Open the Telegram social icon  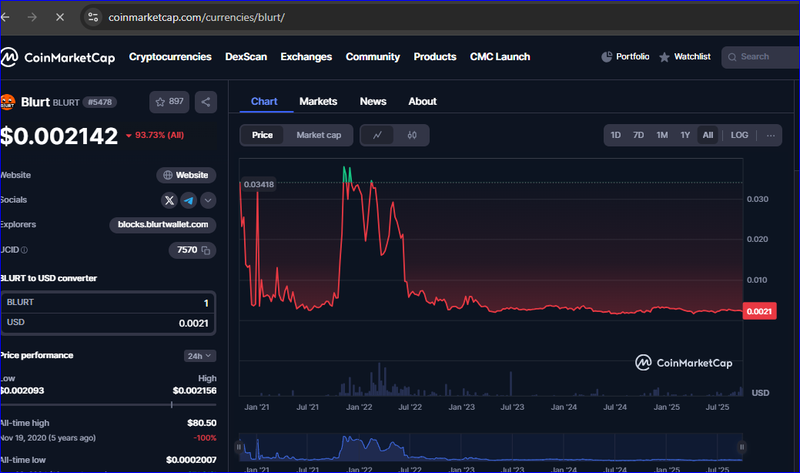coord(188,200)
